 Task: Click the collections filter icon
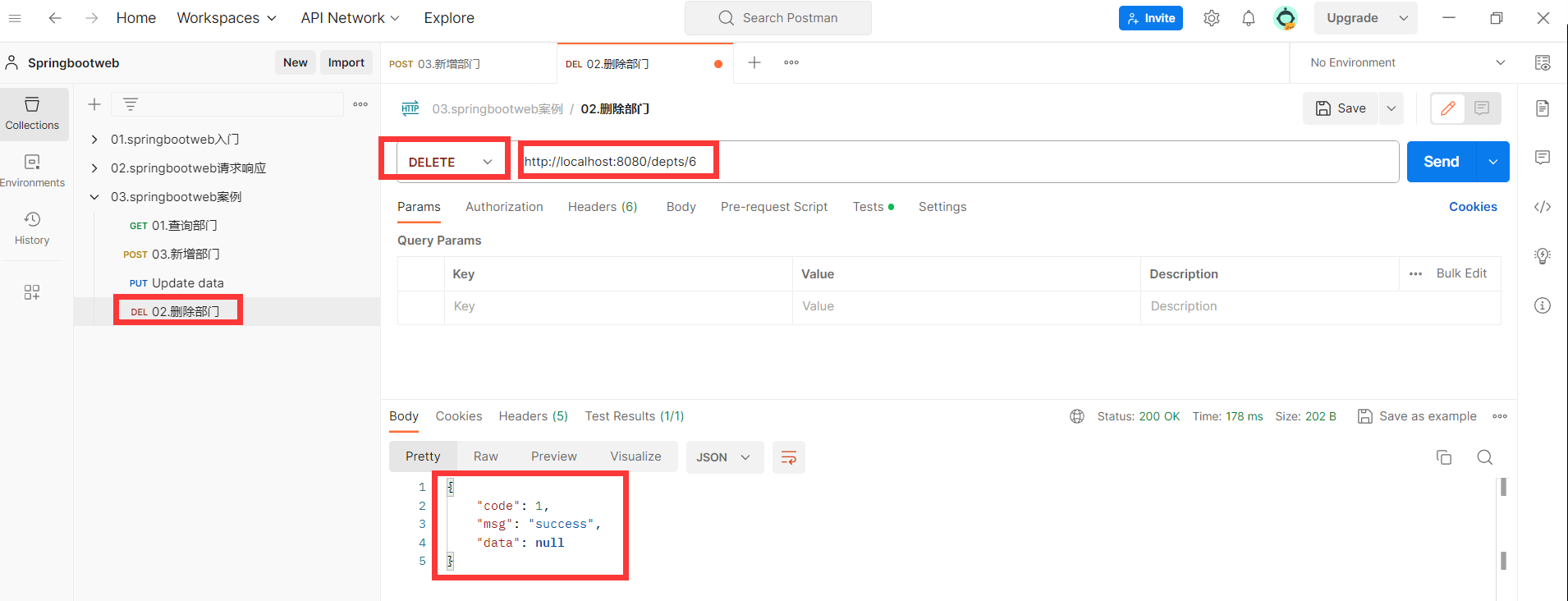click(131, 104)
